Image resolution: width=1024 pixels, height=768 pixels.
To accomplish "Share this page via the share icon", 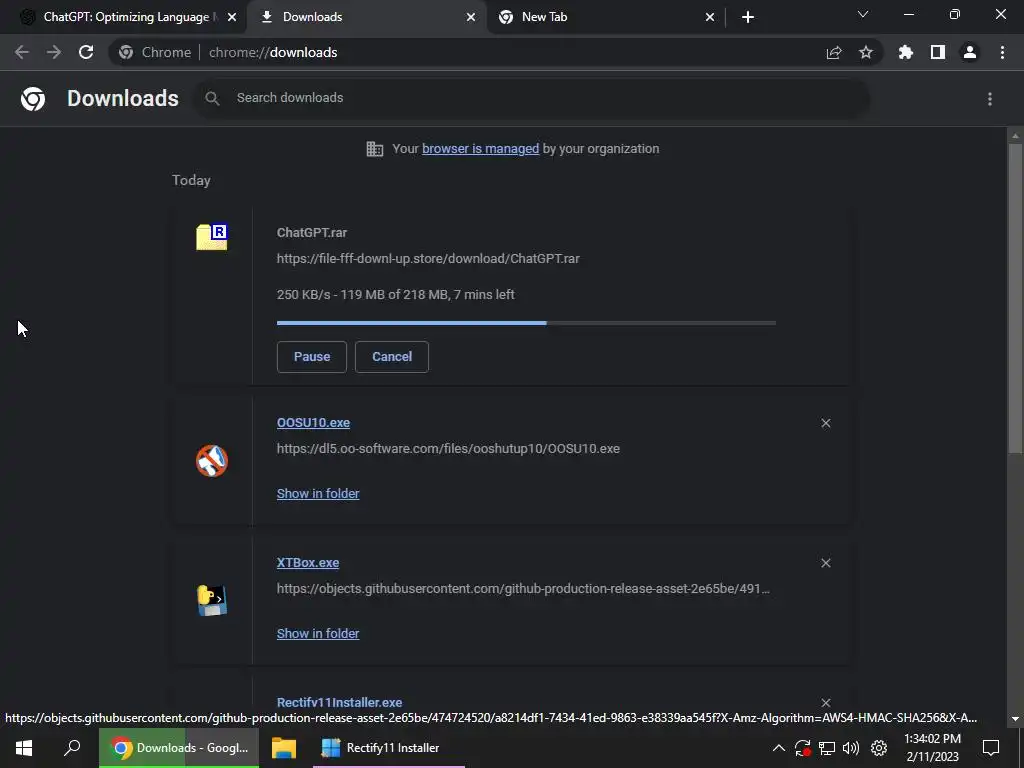I will (834, 53).
